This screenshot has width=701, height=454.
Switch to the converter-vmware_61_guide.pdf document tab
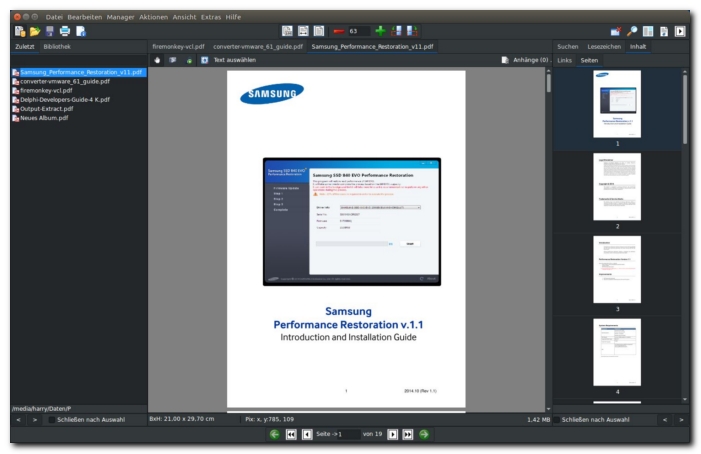258,46
